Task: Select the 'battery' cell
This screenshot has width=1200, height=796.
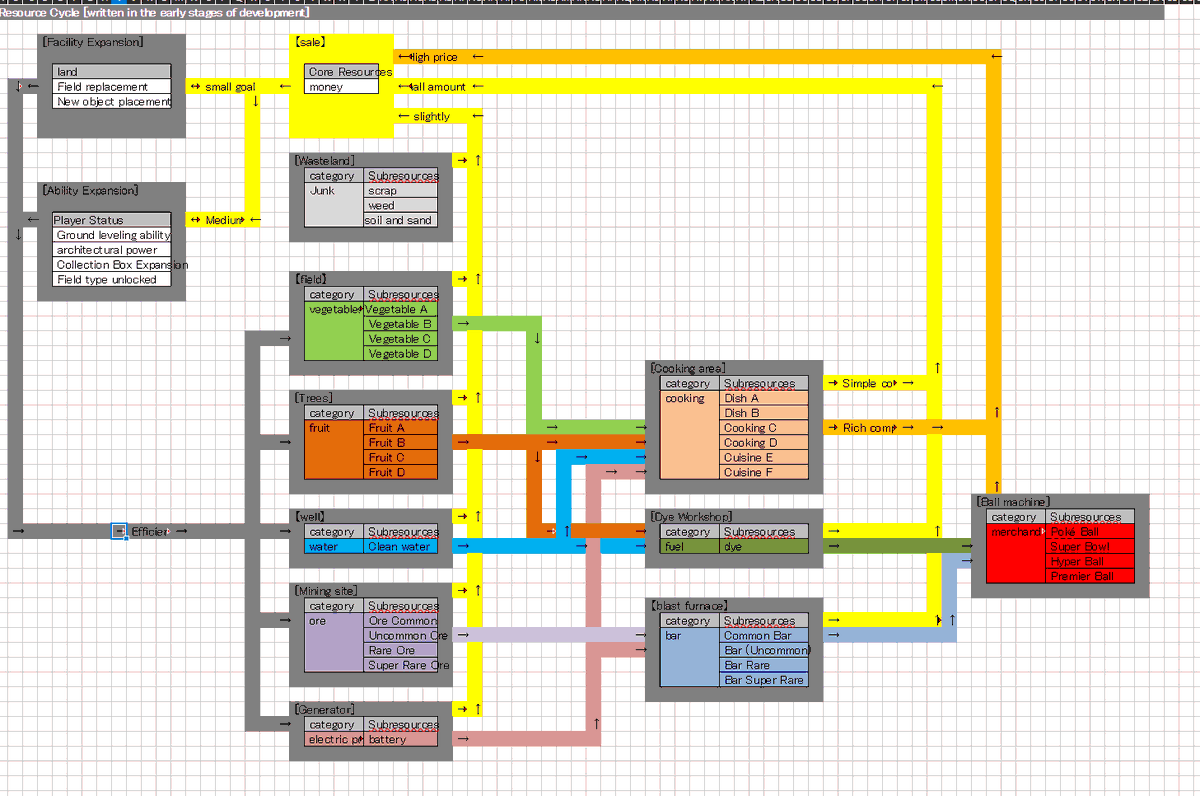Action: [400, 739]
